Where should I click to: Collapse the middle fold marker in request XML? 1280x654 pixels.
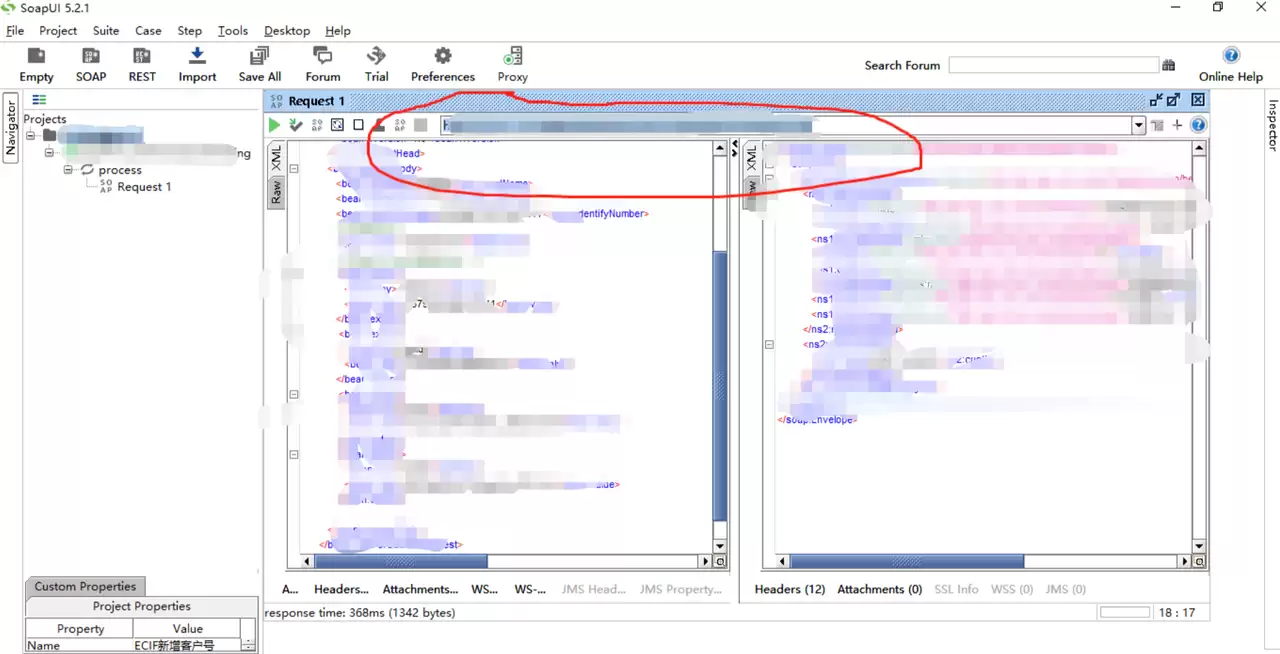(294, 394)
